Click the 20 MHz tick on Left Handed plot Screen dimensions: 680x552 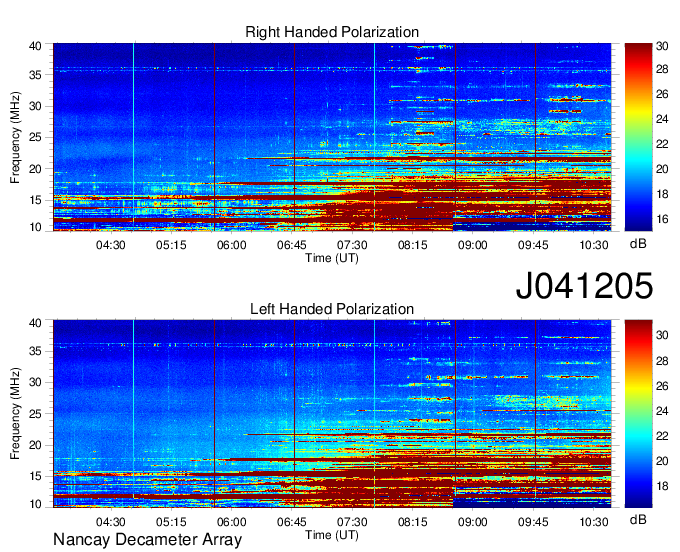(x=35, y=445)
